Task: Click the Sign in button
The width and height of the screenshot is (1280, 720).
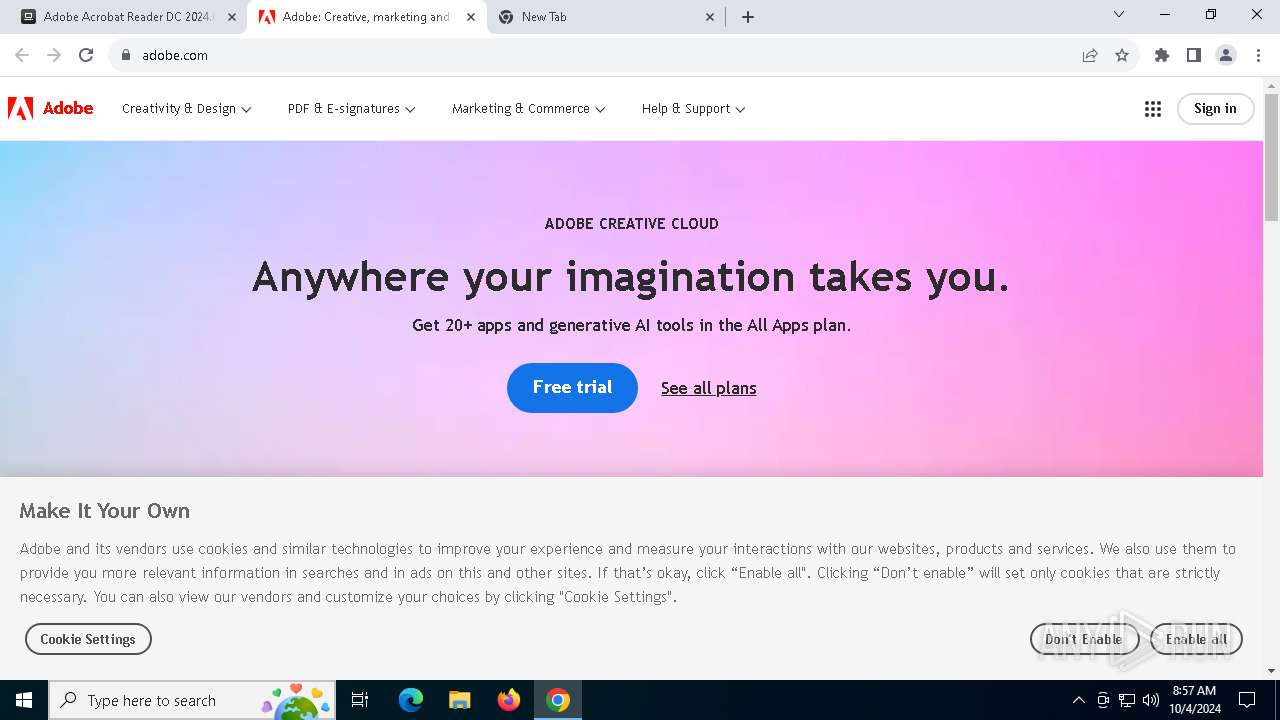Action: 1215,109
